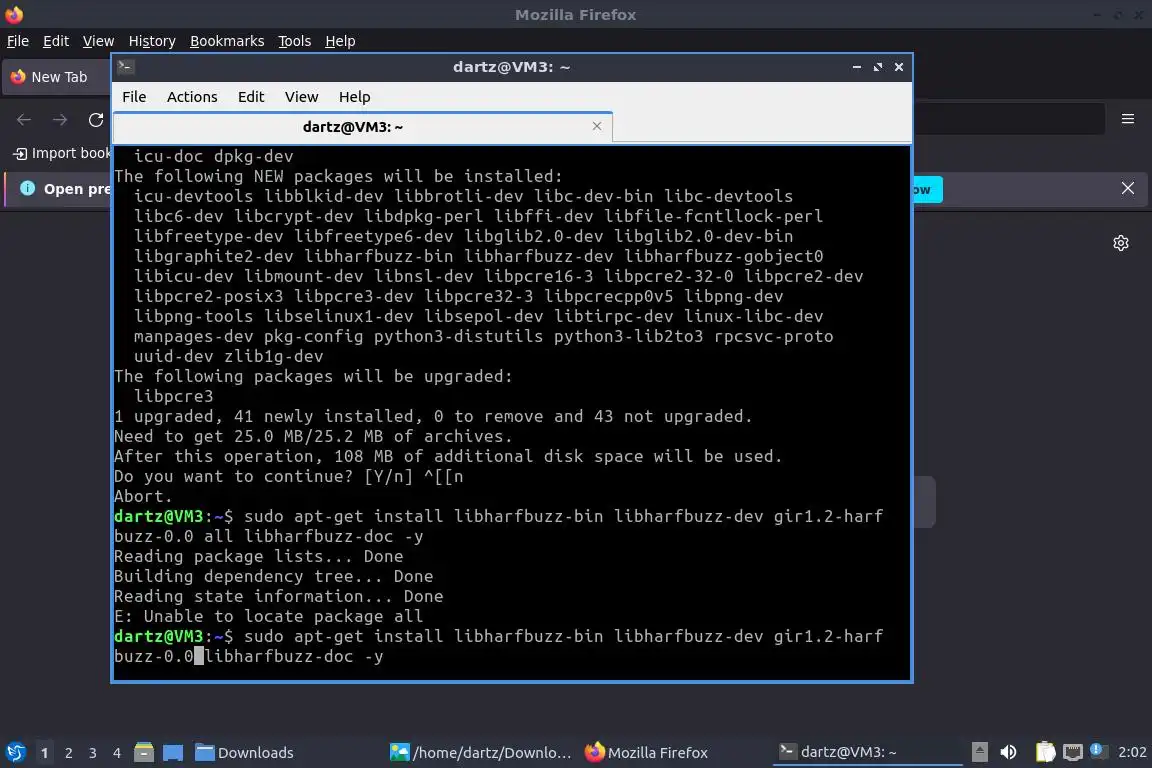Click show desktop icon in taskbar
Viewport: 1152px width, 768px height.
click(x=173, y=752)
